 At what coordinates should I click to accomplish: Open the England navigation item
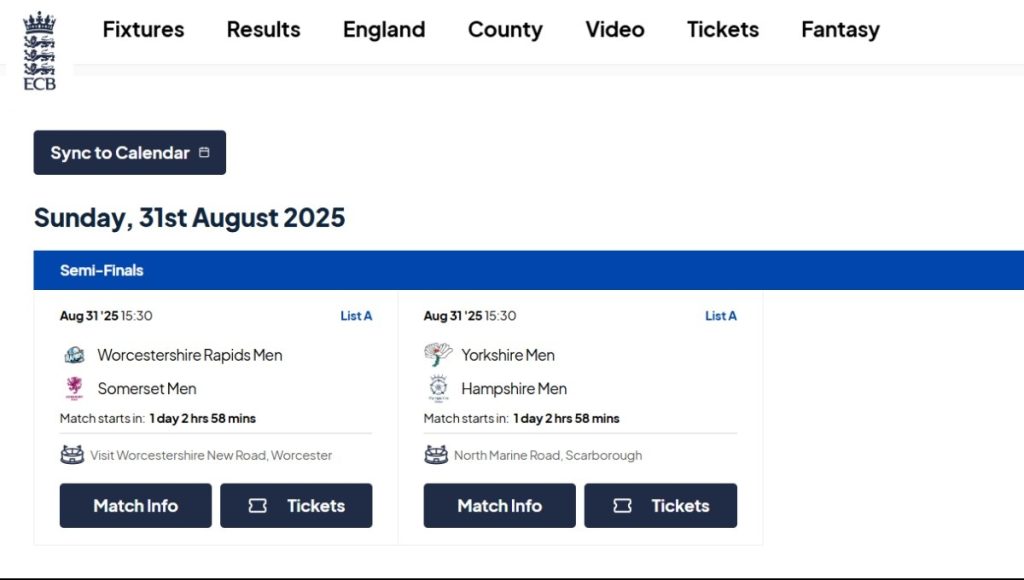tap(384, 29)
